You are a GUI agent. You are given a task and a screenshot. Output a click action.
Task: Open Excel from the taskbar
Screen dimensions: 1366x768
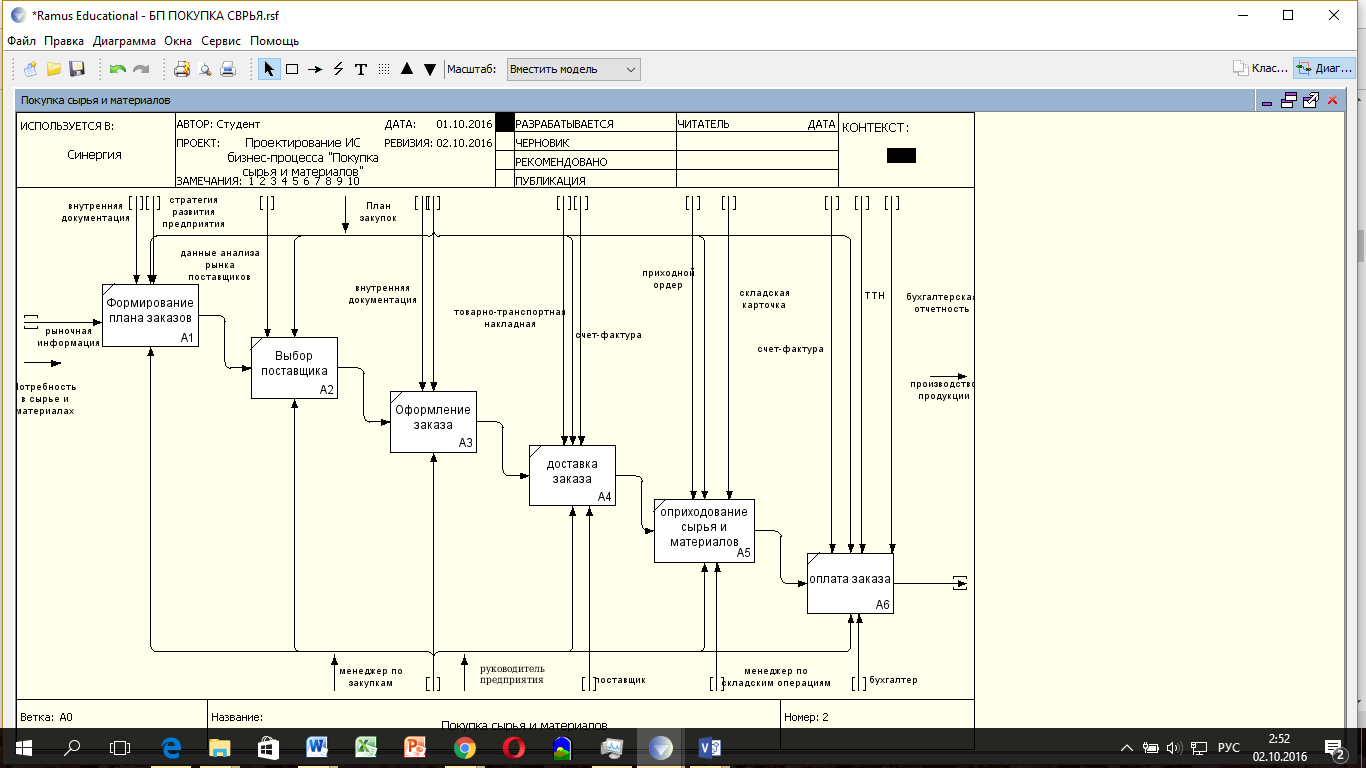(x=366, y=747)
